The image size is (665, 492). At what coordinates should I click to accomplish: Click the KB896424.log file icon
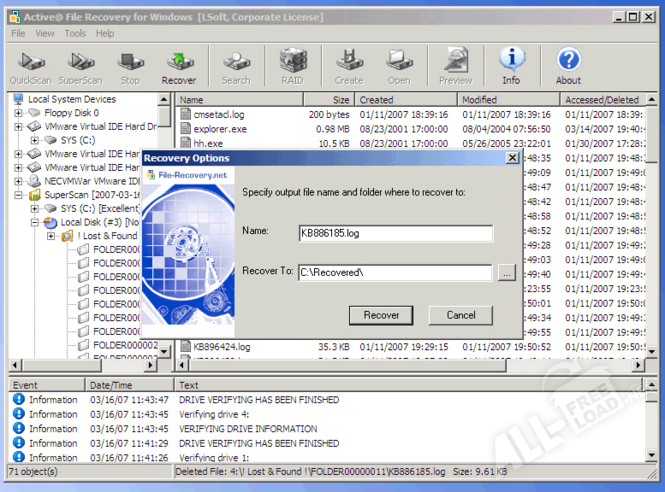[185, 347]
